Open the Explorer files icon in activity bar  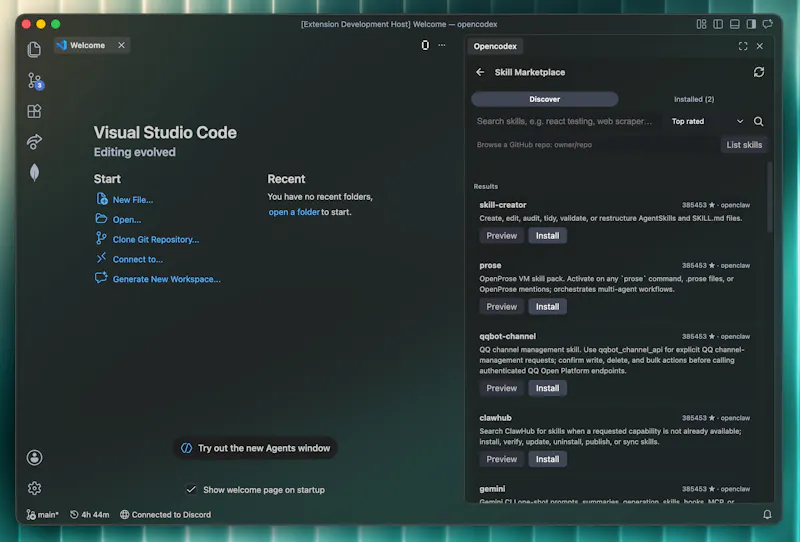[x=34, y=49]
